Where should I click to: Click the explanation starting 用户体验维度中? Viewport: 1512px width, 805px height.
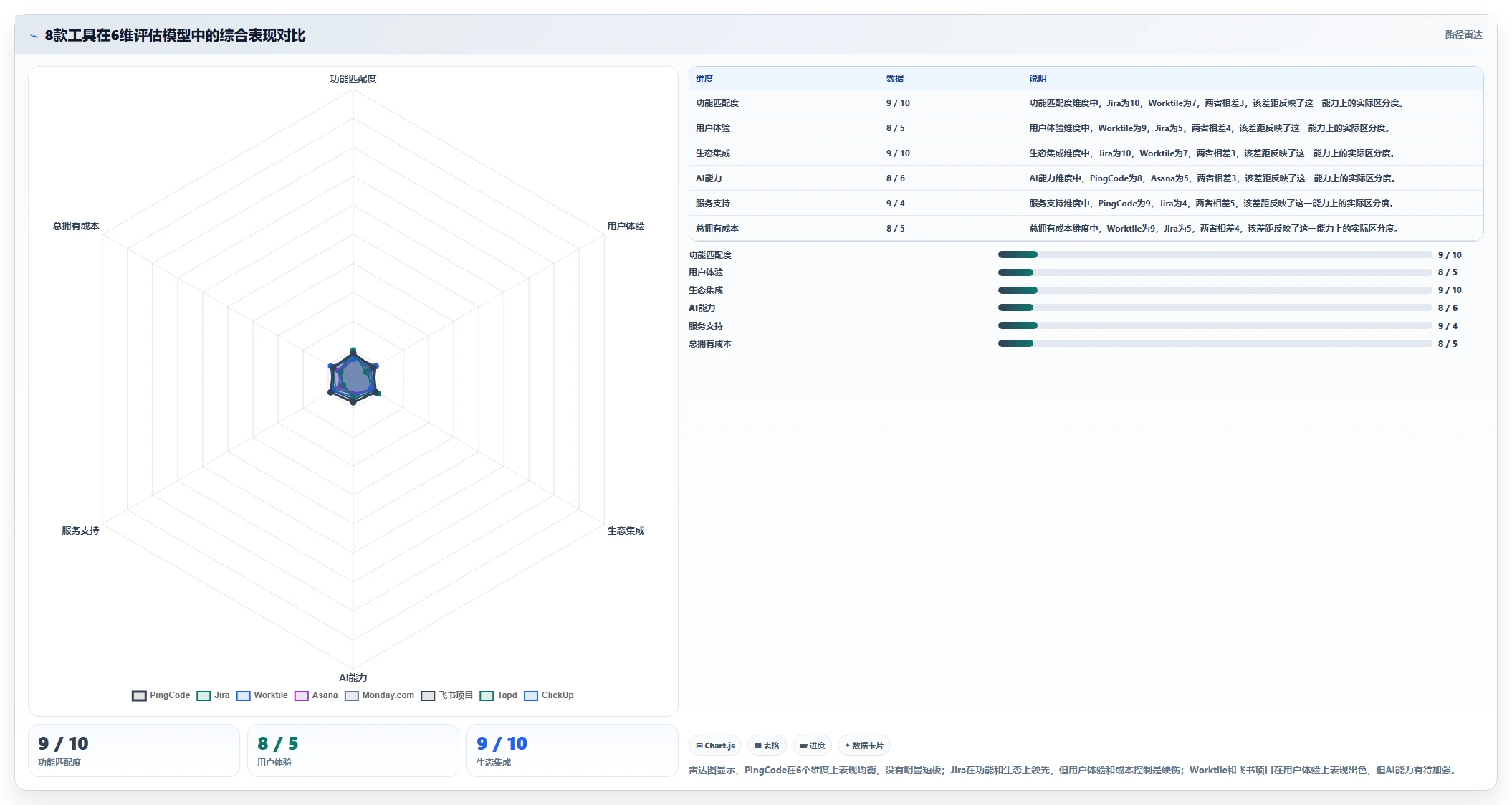(1211, 128)
